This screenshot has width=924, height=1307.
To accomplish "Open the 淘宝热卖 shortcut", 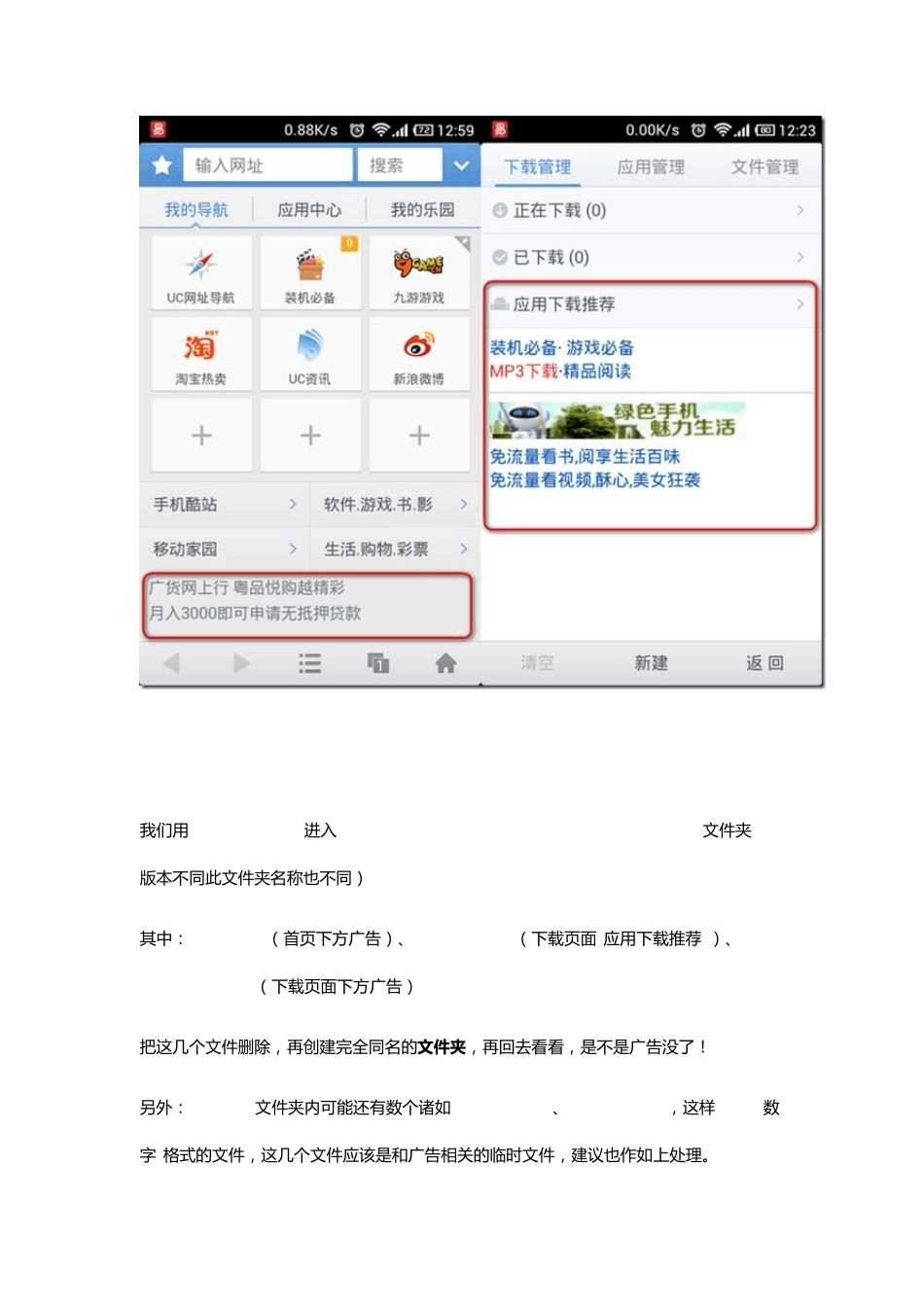I will click(201, 354).
